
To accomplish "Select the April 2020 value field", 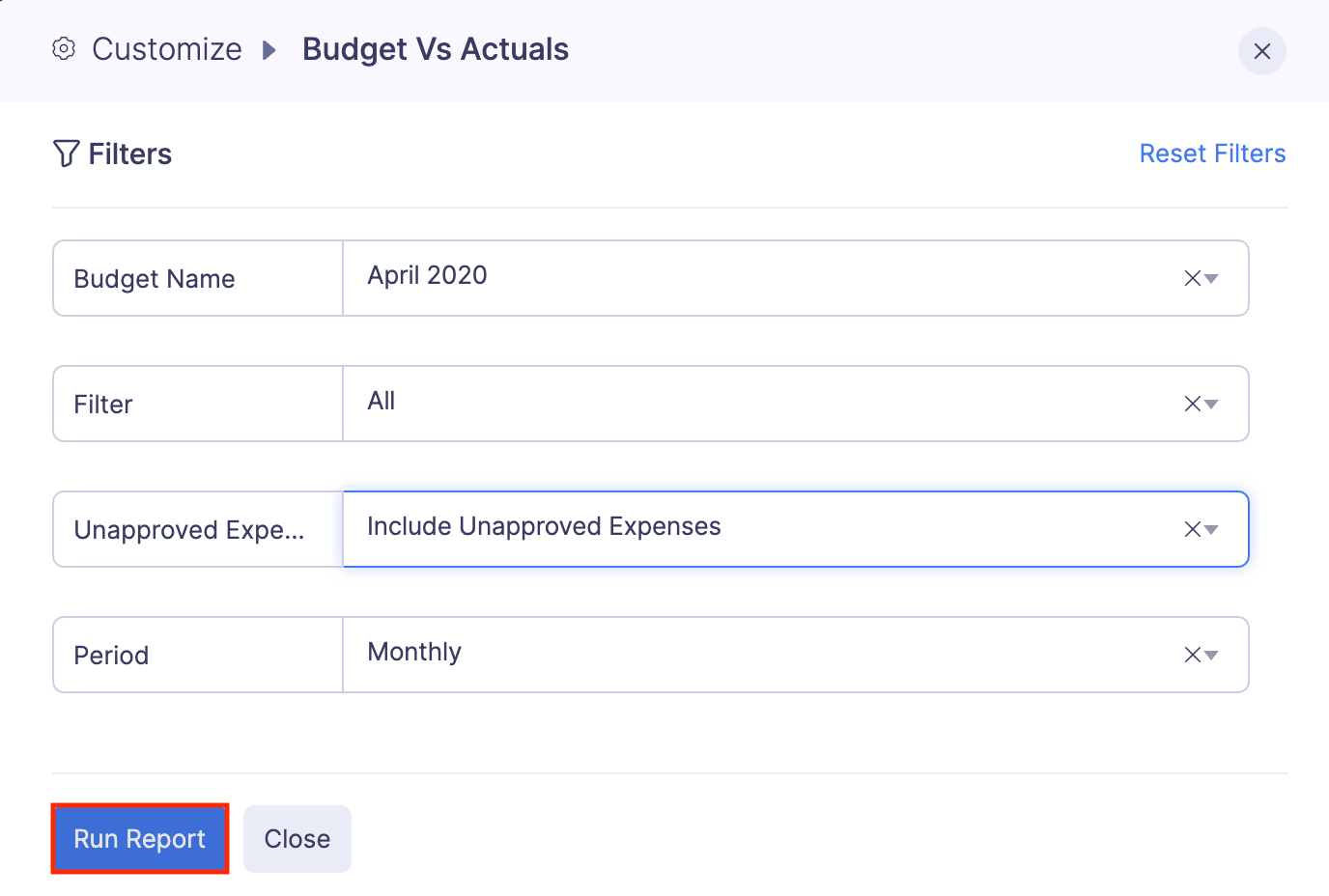I will tap(426, 275).
